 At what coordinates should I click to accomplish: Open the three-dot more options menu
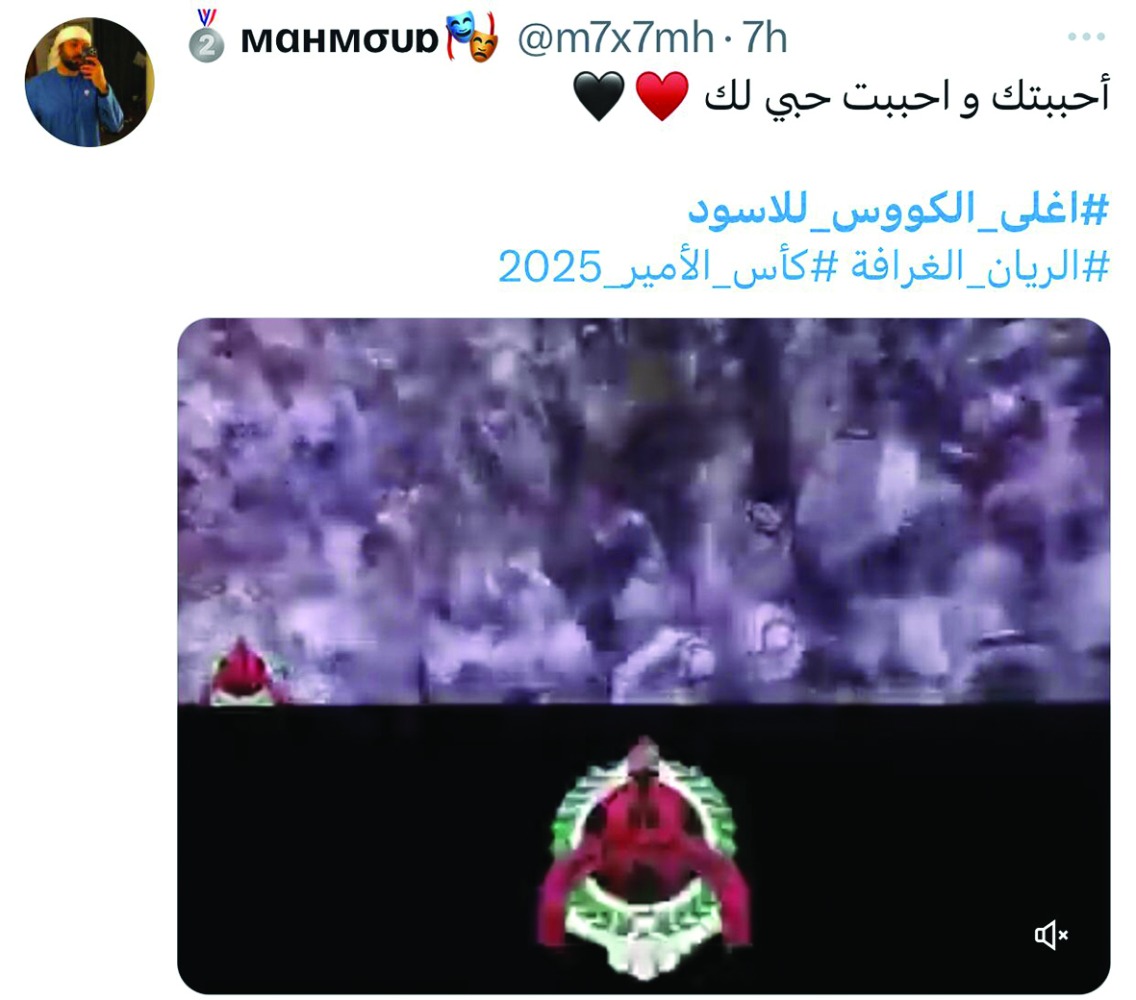point(1086,36)
